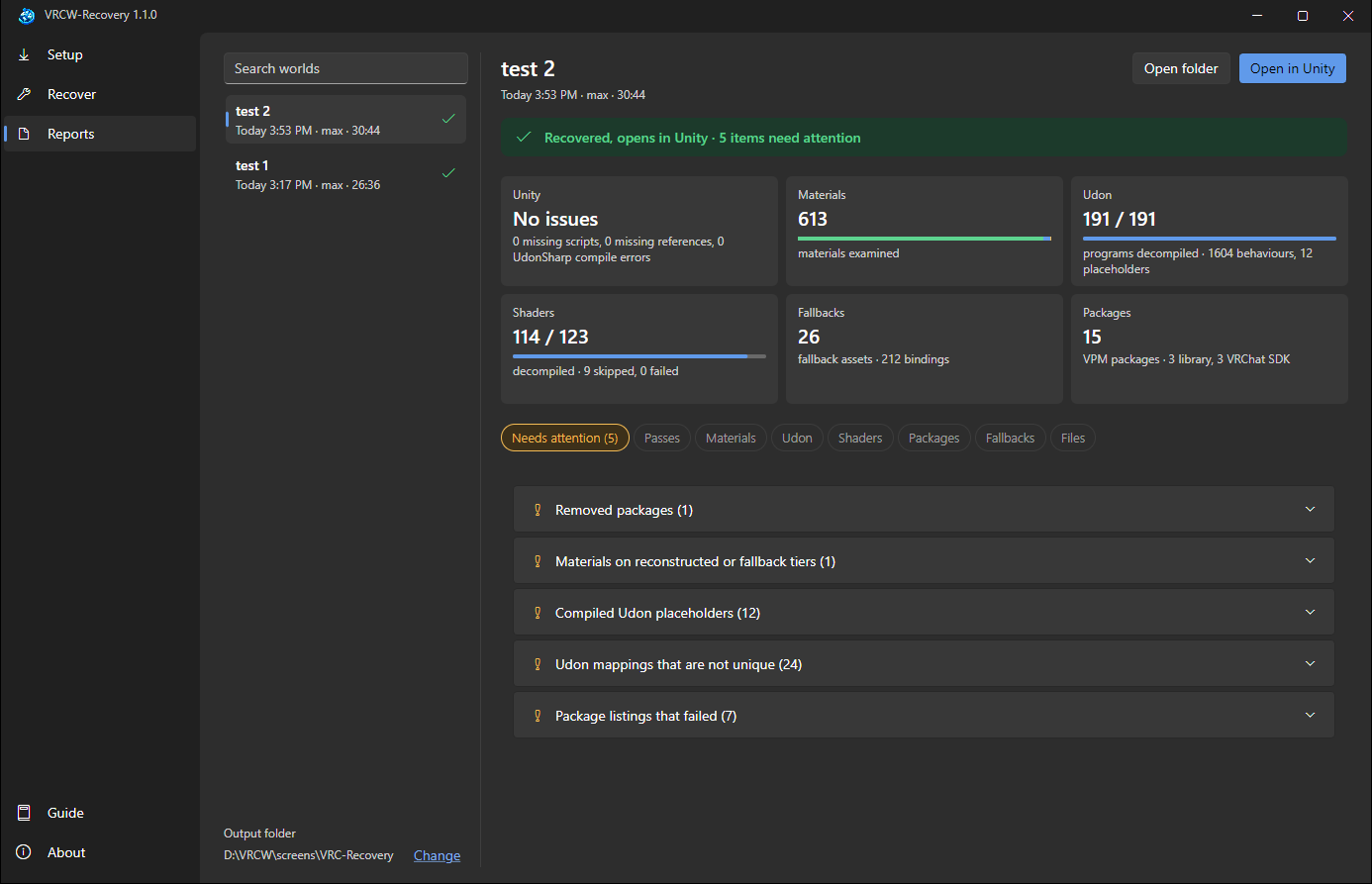Viewport: 1372px width, 884px height.
Task: Expand the Removed packages (1) section chevron
Action: tap(1310, 510)
